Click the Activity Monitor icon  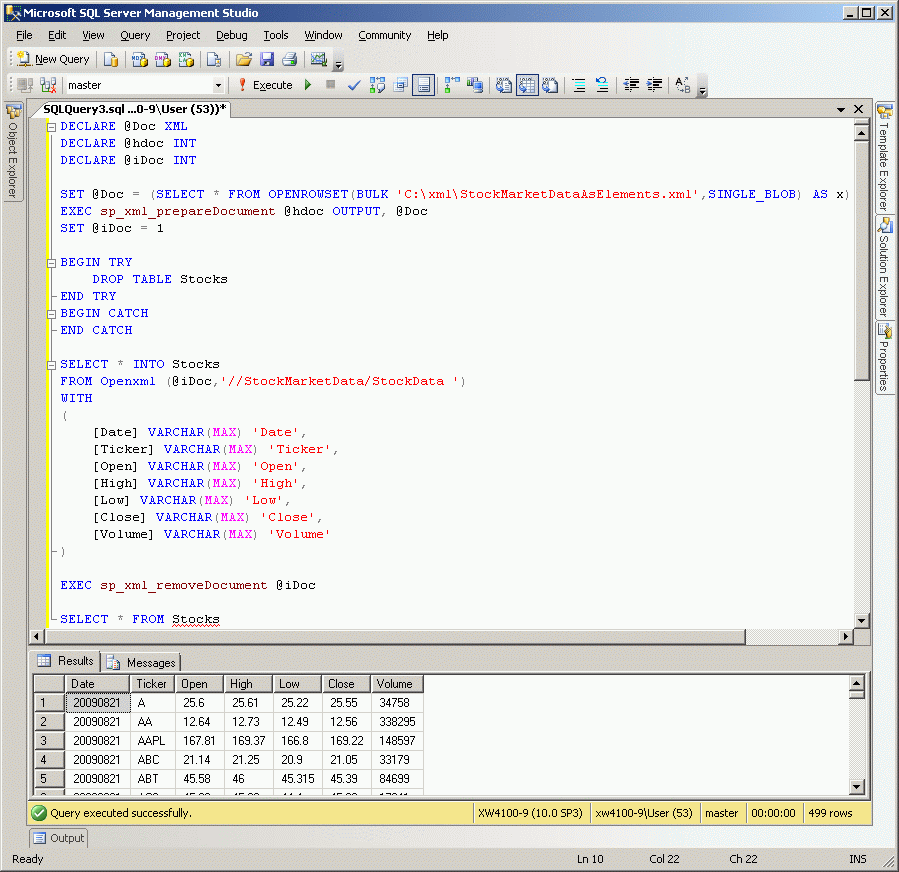coord(319,60)
